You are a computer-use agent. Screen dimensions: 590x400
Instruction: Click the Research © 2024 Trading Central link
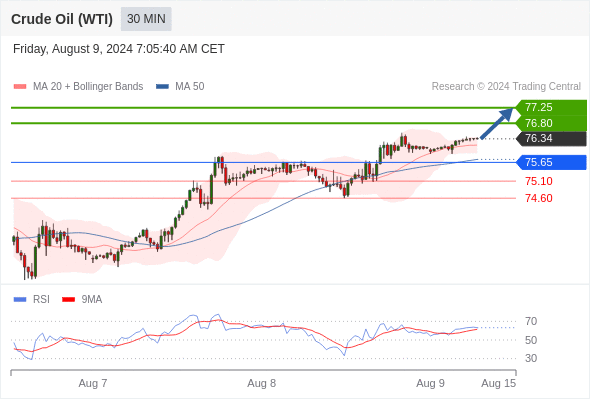pos(506,87)
